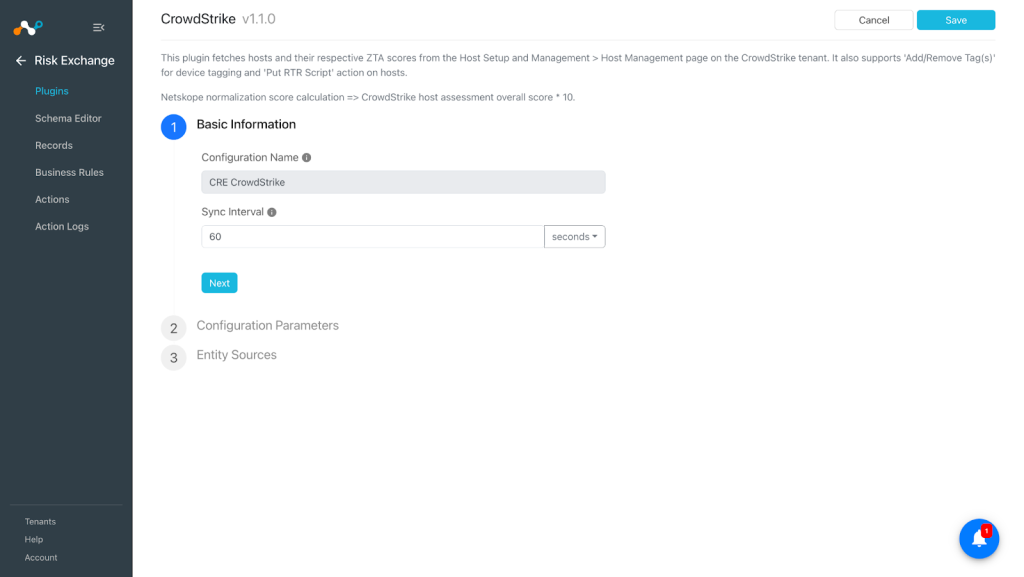Click the Next button
This screenshot has height=577, width=1024.
pos(219,283)
